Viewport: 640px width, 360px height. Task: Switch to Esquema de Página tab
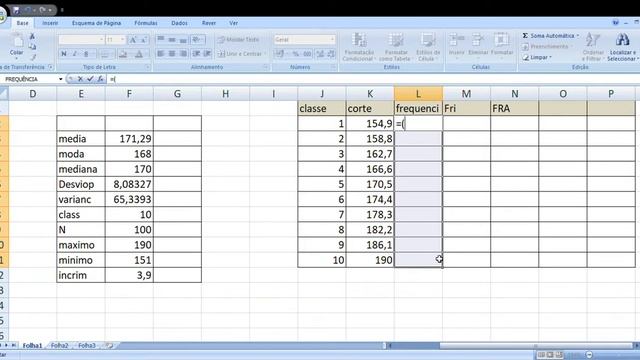point(96,23)
